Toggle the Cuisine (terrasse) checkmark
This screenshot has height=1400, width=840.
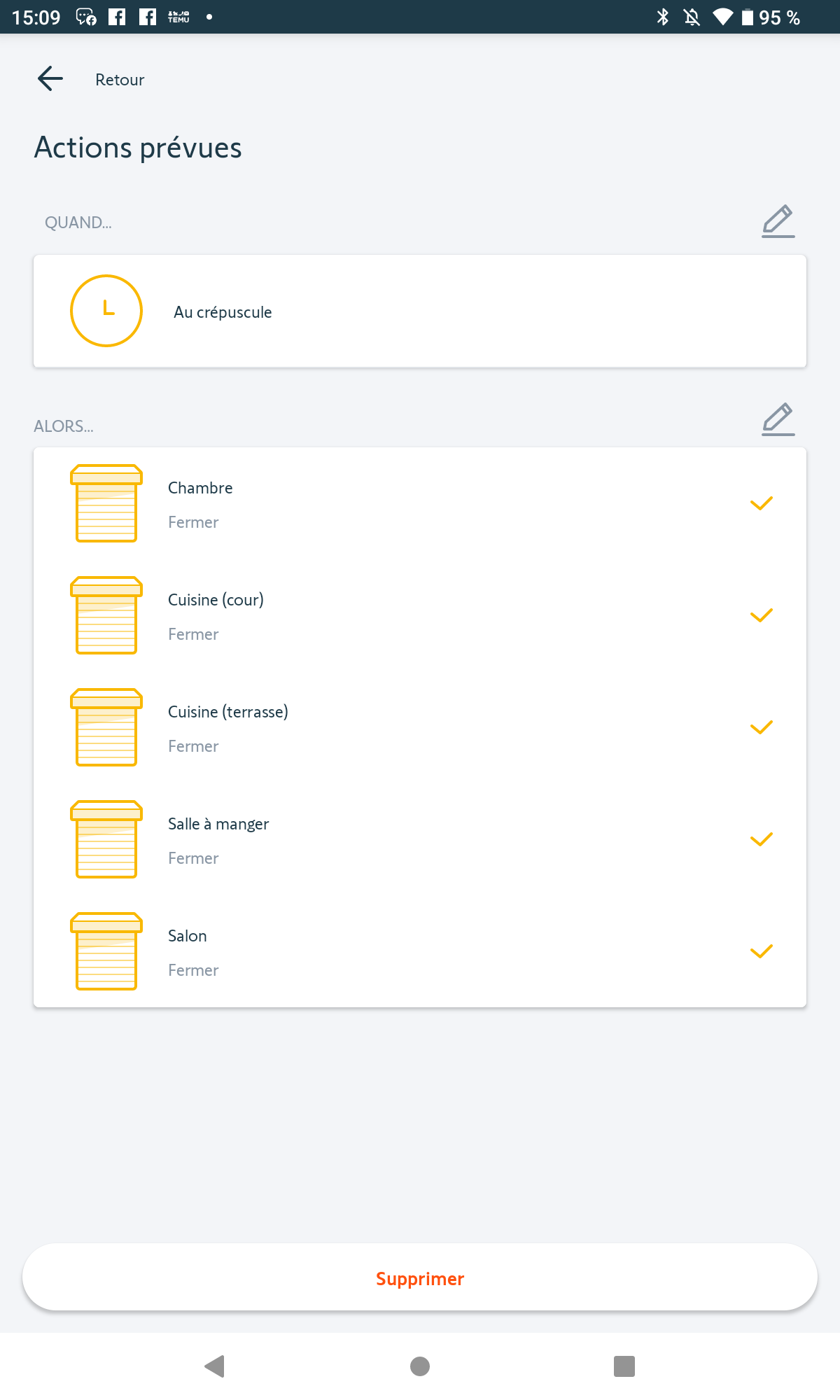pyautogui.click(x=761, y=727)
